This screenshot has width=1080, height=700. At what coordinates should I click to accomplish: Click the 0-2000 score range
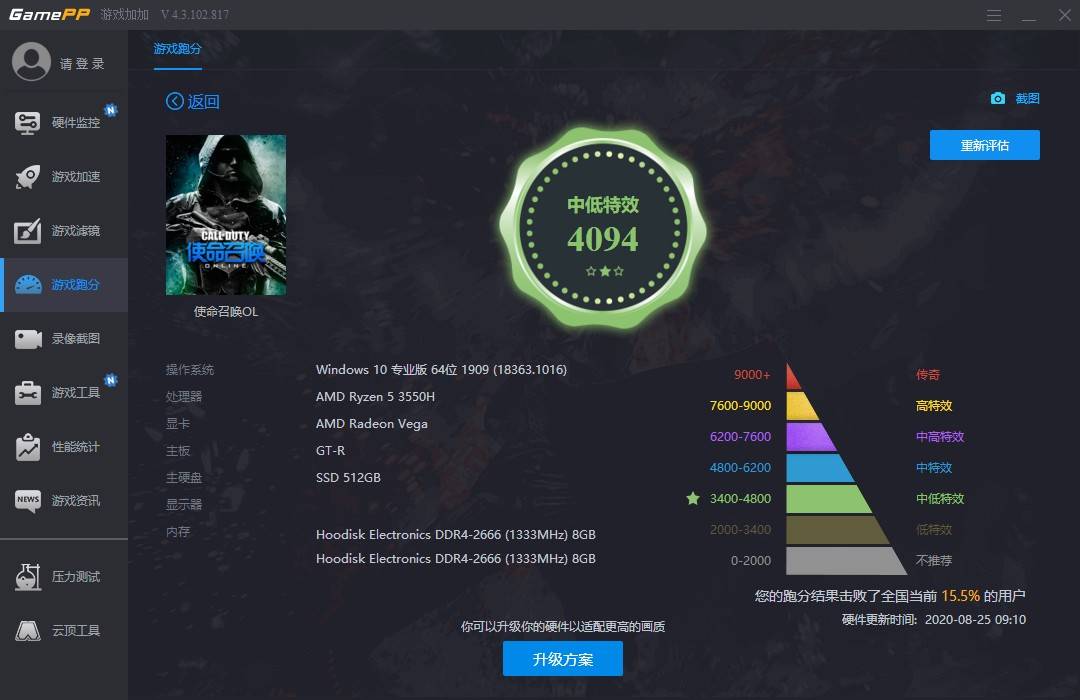click(751, 561)
